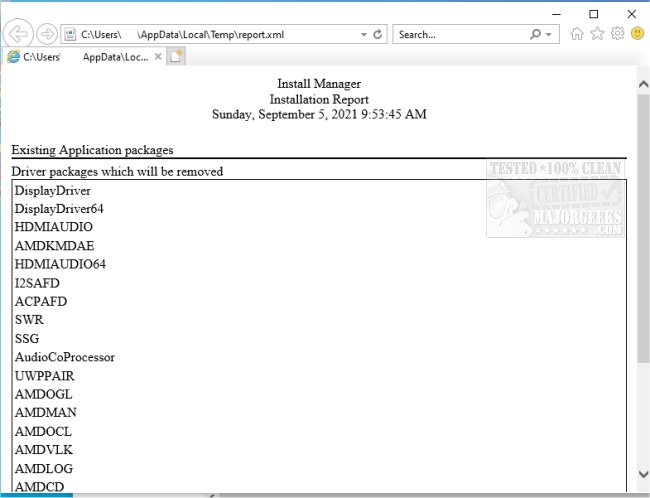The image size is (650, 498).
Task: Go forward with the browser Forward arrow
Action: pyautogui.click(x=47, y=34)
